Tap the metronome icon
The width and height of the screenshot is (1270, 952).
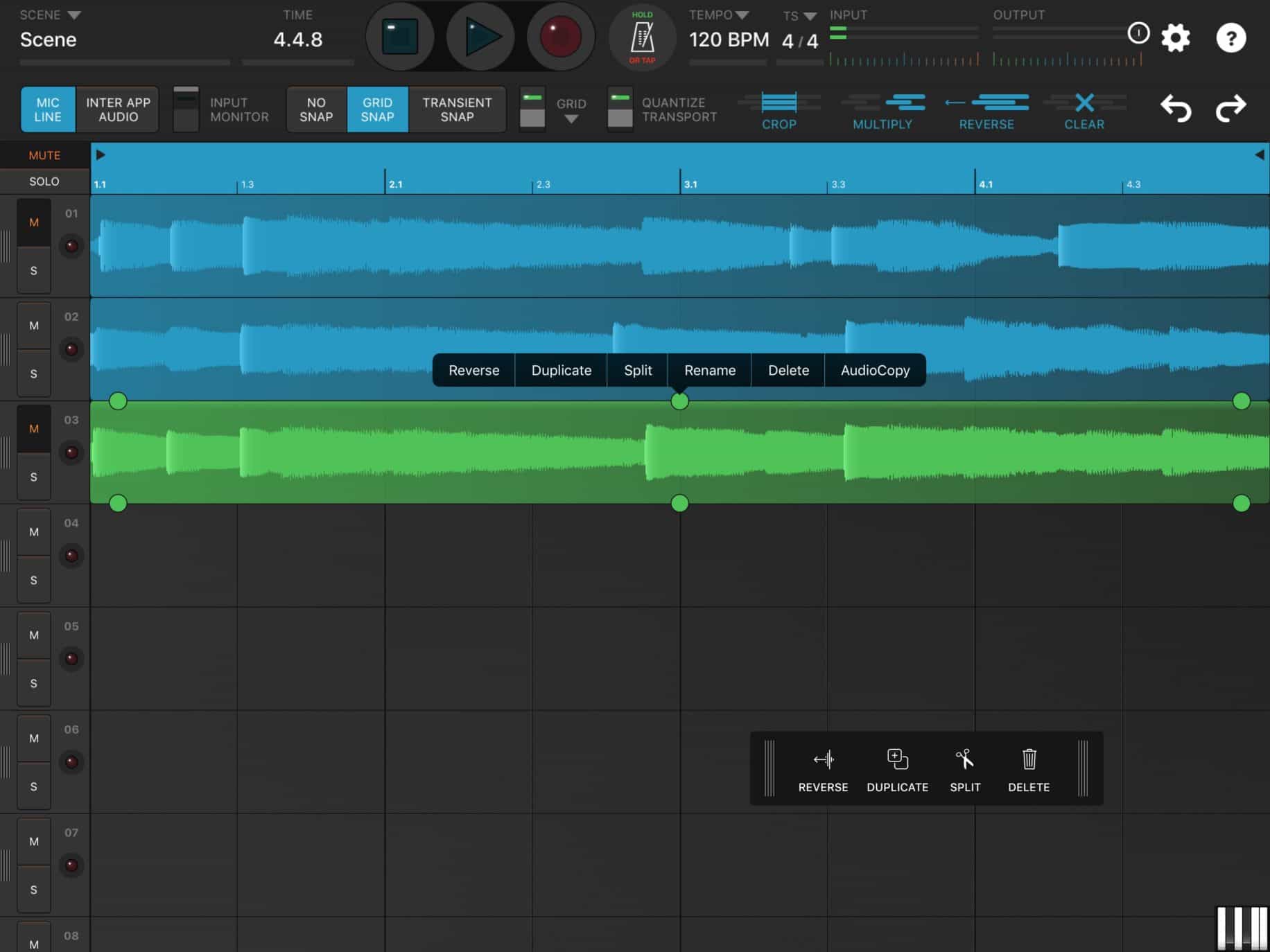point(641,36)
